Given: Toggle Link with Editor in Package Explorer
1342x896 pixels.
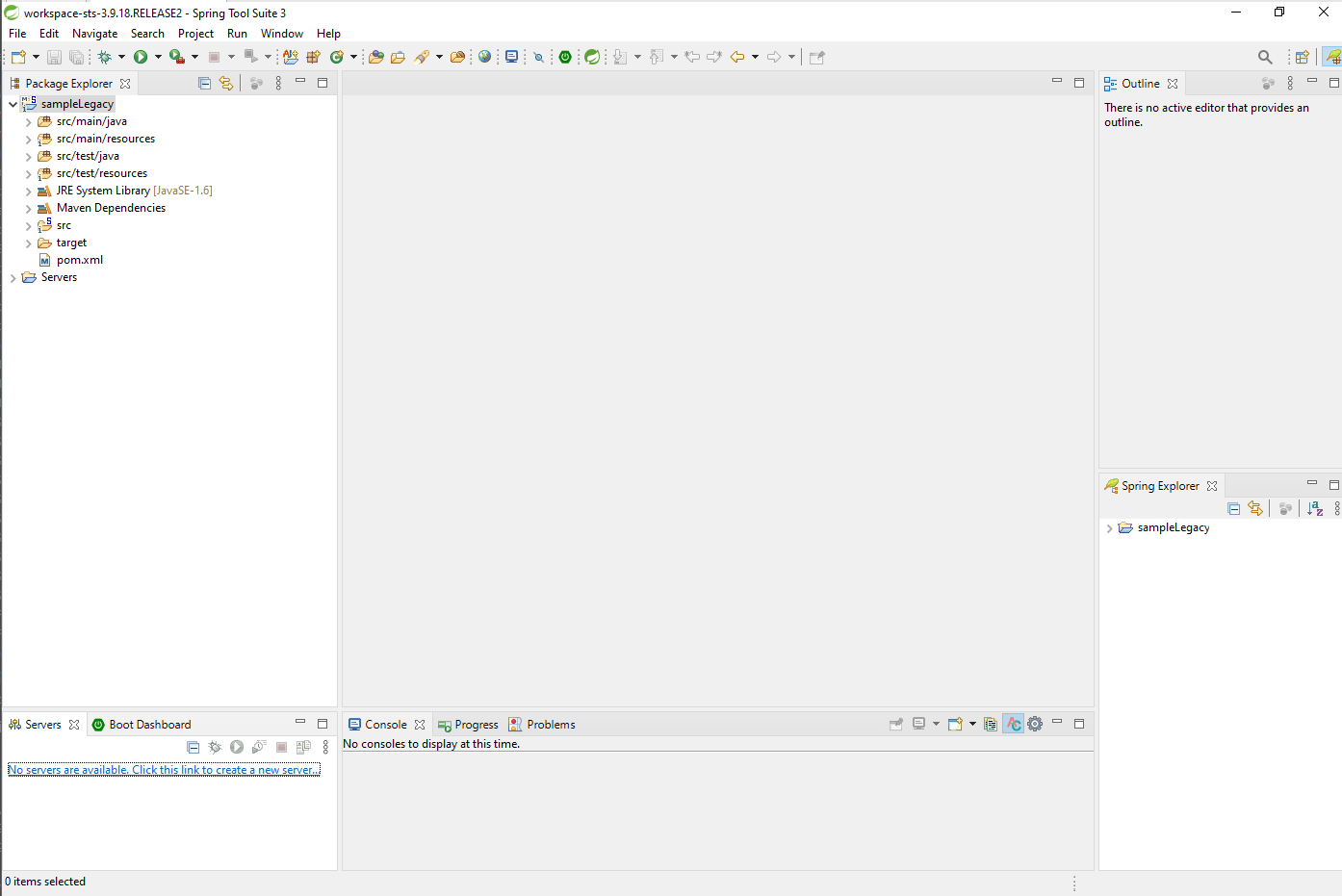Looking at the screenshot, I should [x=225, y=84].
